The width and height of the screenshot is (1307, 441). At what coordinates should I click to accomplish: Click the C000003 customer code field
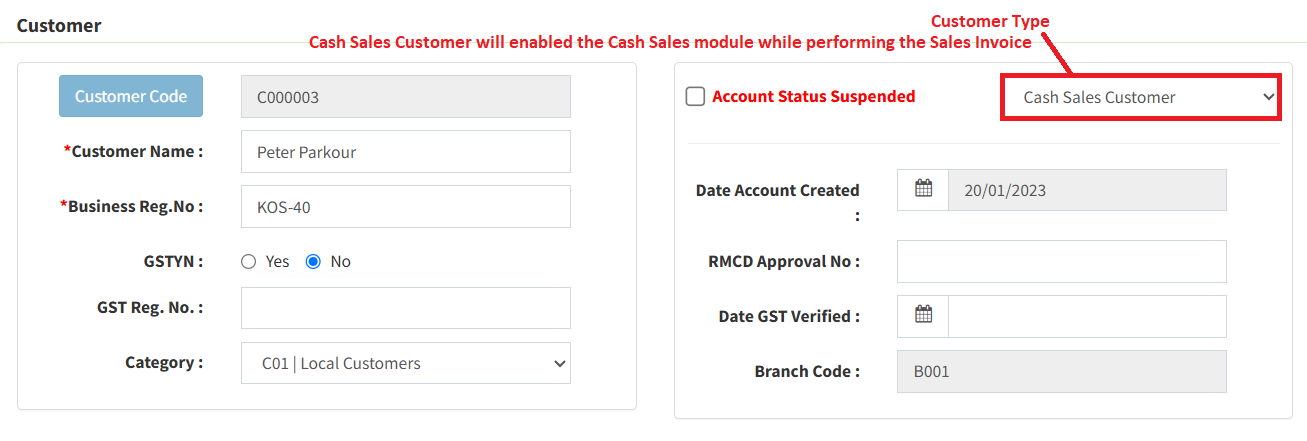pos(405,97)
